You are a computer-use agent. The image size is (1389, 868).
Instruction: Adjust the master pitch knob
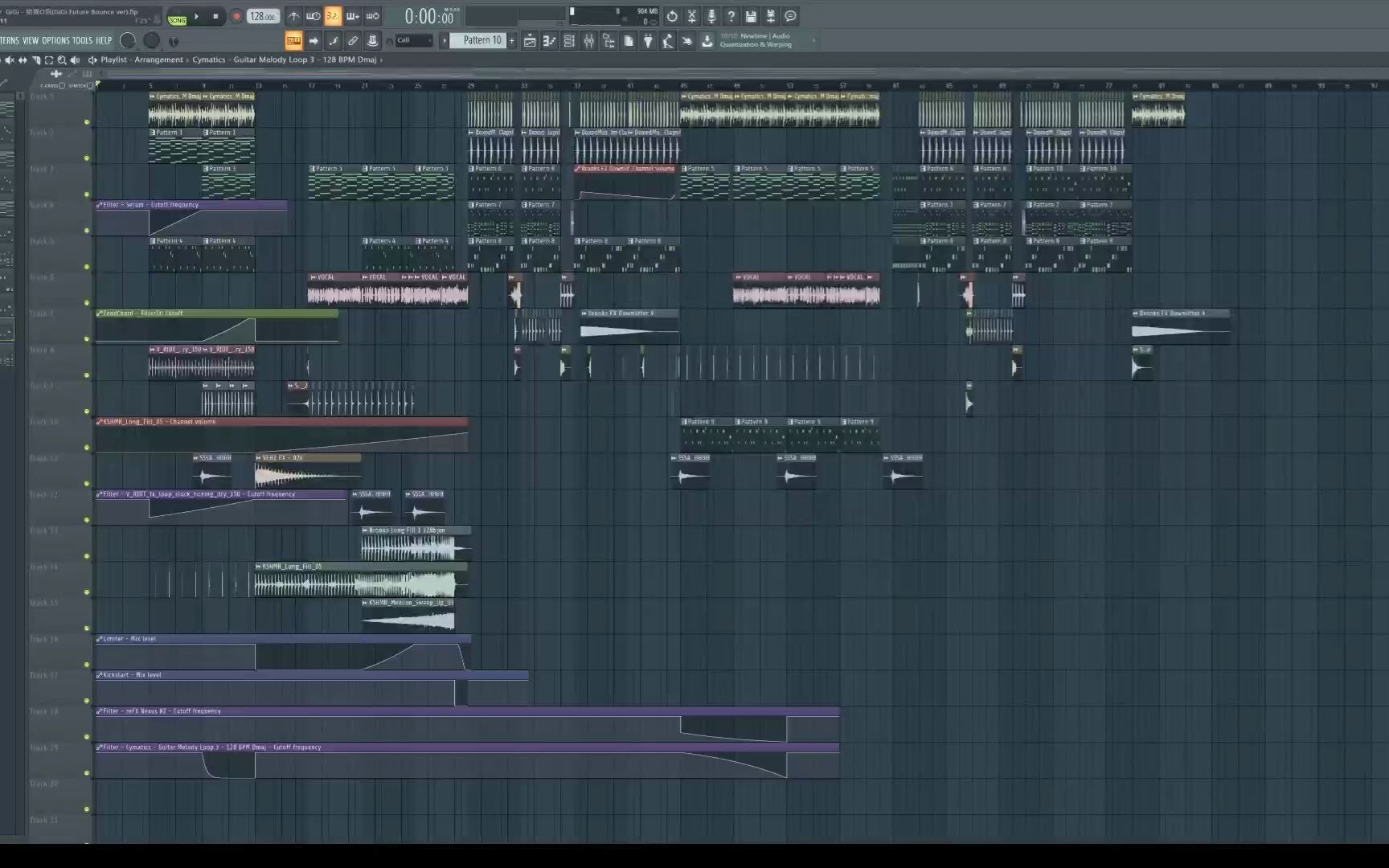(x=151, y=40)
